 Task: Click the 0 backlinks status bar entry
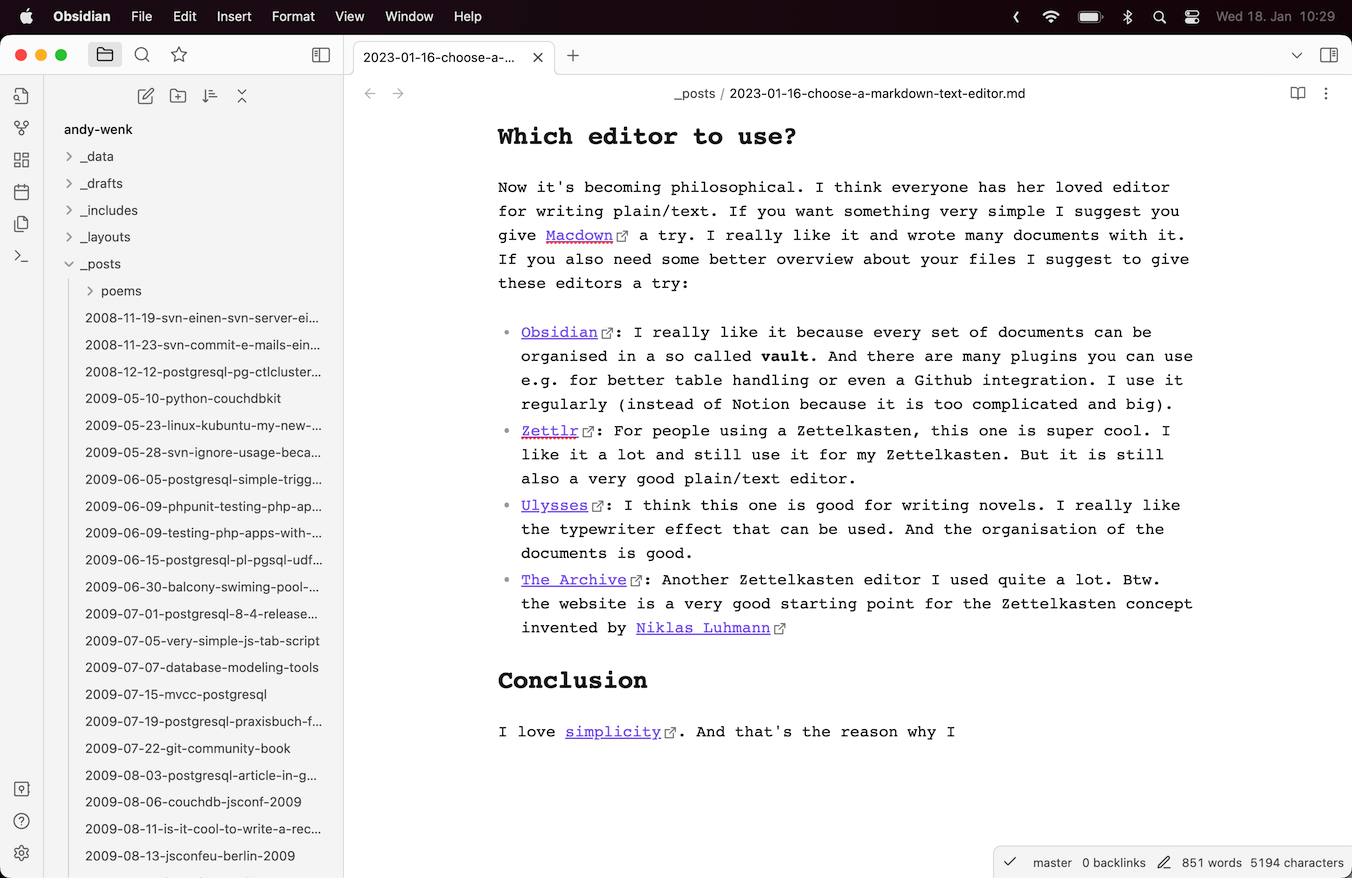1114,862
